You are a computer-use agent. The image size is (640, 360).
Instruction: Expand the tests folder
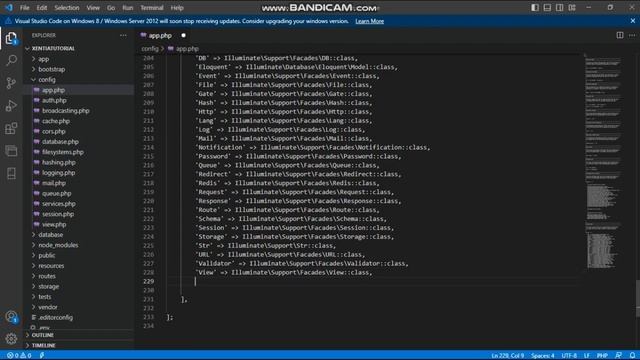45,297
